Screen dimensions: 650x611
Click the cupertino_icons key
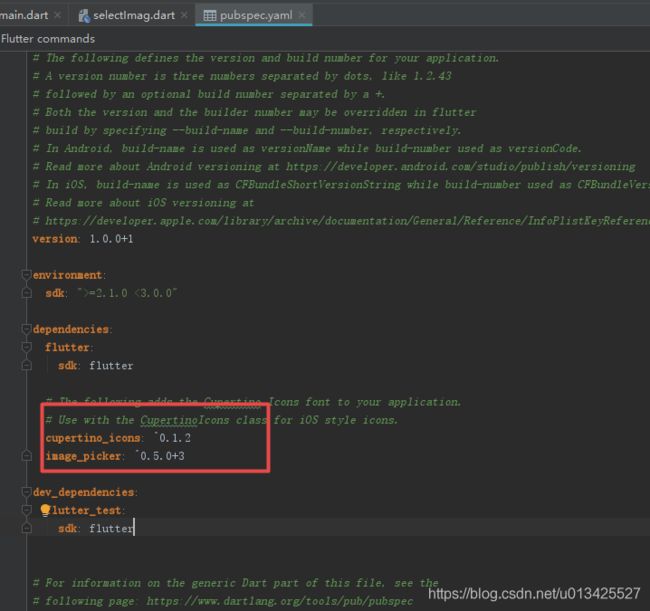coord(93,438)
